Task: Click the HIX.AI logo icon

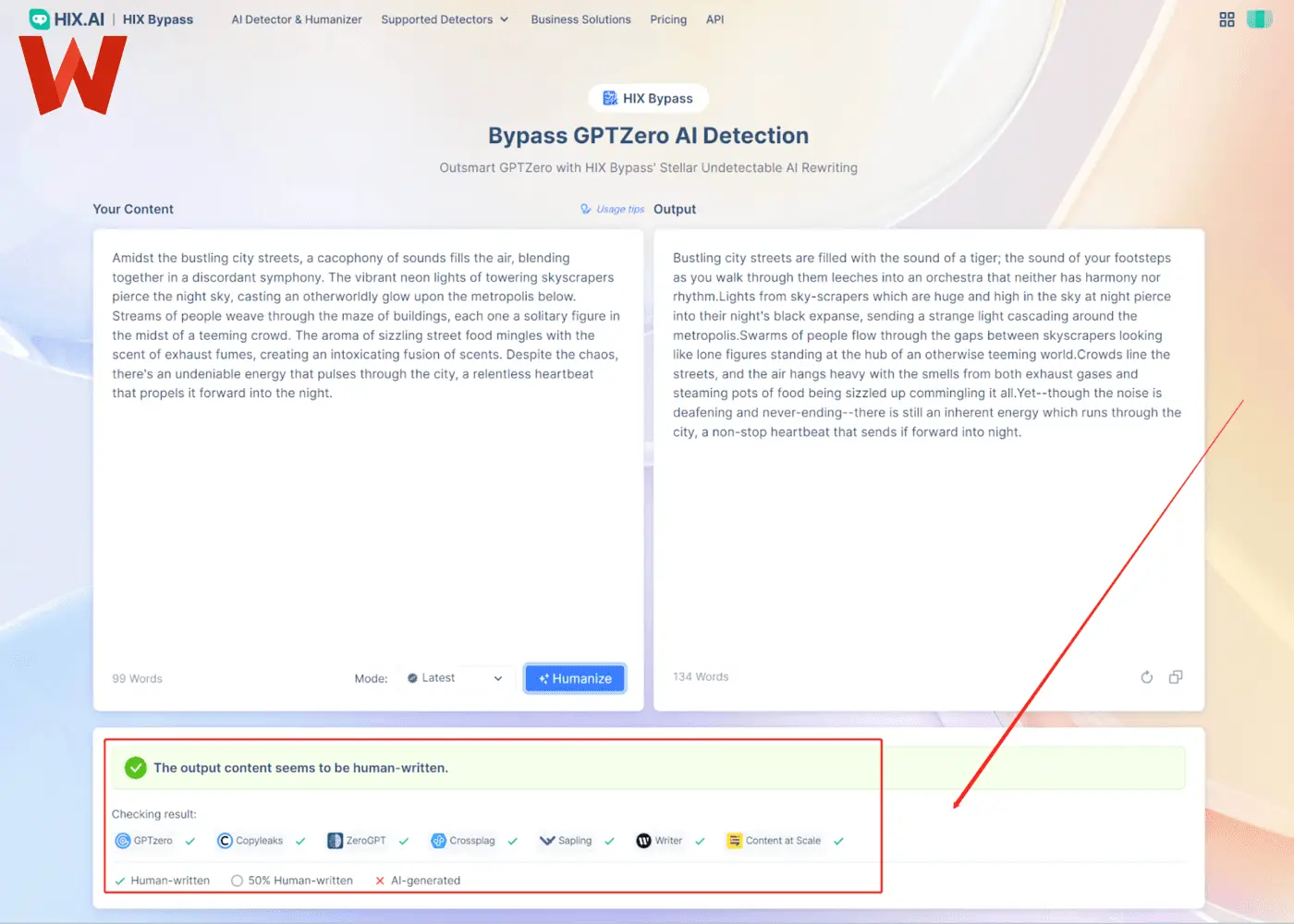Action: (x=39, y=19)
